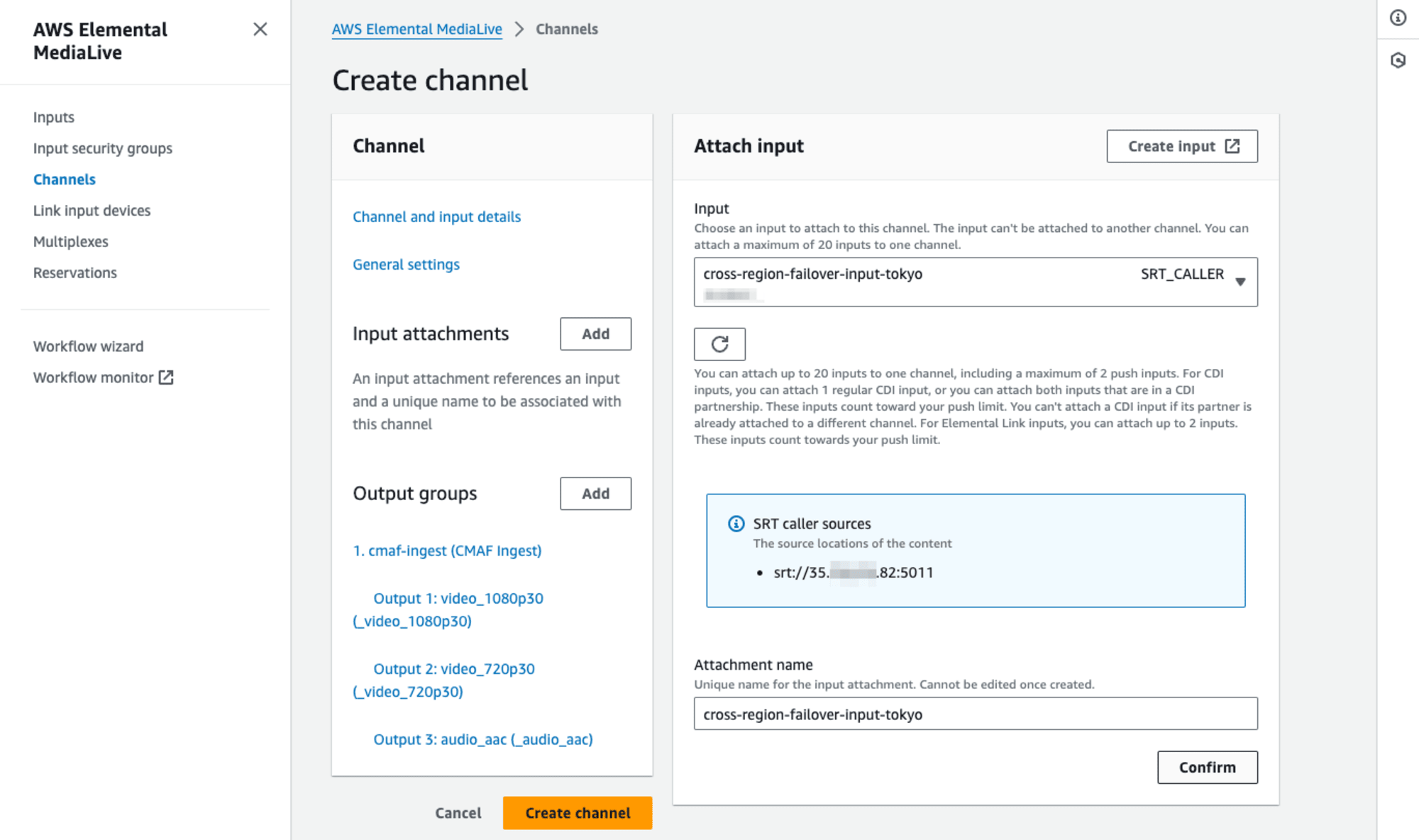Click the refresh inputs icon button
Image resolution: width=1419 pixels, height=840 pixels.
[x=719, y=344]
